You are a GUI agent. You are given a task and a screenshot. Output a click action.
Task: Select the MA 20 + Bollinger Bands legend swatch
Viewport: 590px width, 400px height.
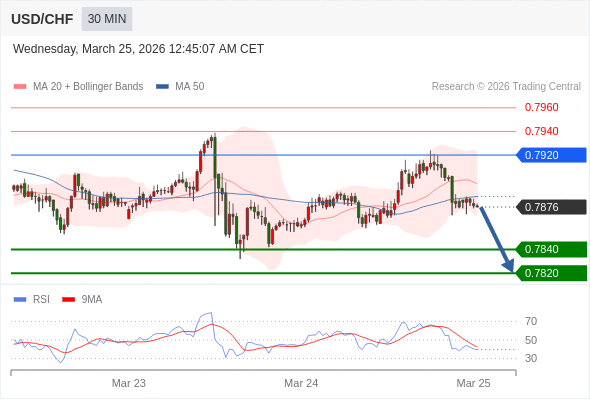[x=20, y=87]
